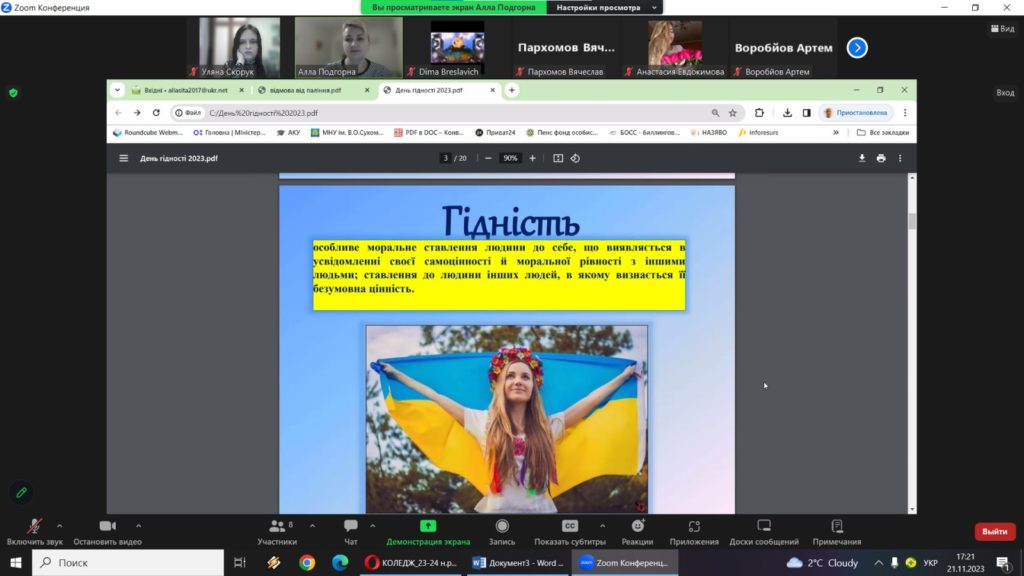The height and width of the screenshot is (576, 1024).
Task: Show hidden tray icons chevron
Action: 878,562
